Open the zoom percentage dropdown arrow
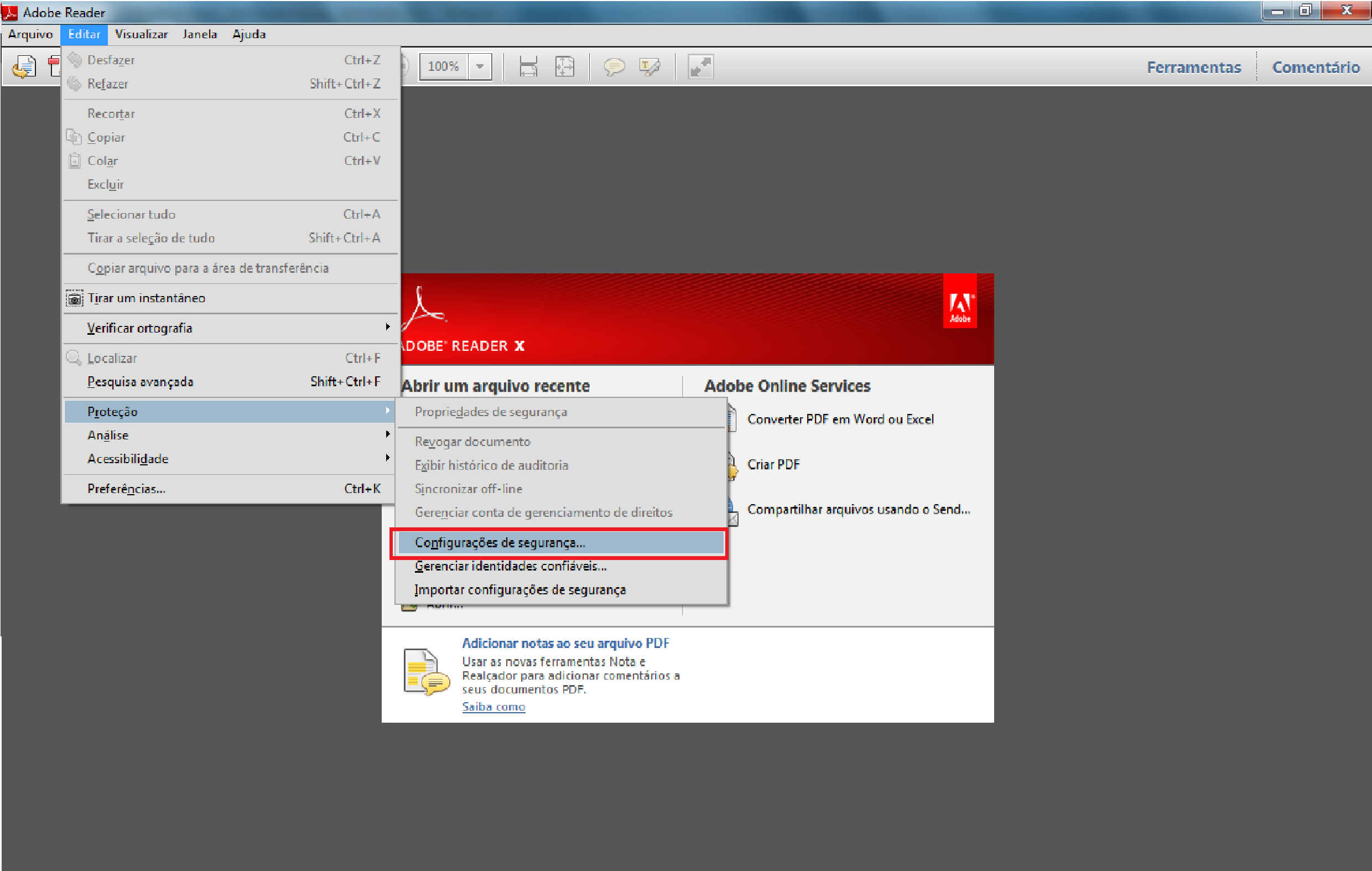 point(480,67)
